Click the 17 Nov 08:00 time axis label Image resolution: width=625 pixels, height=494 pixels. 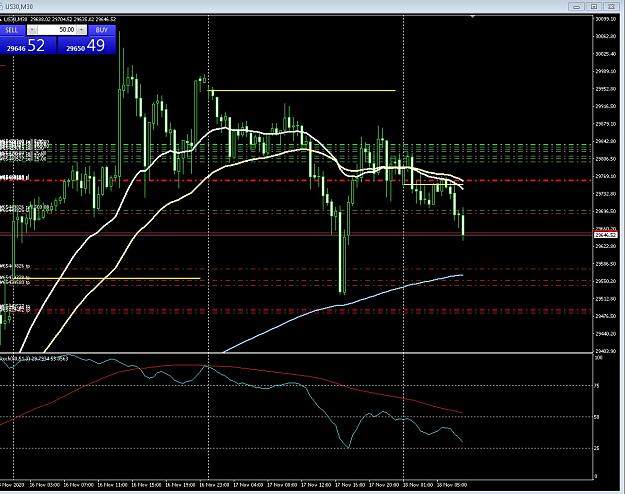[282, 485]
